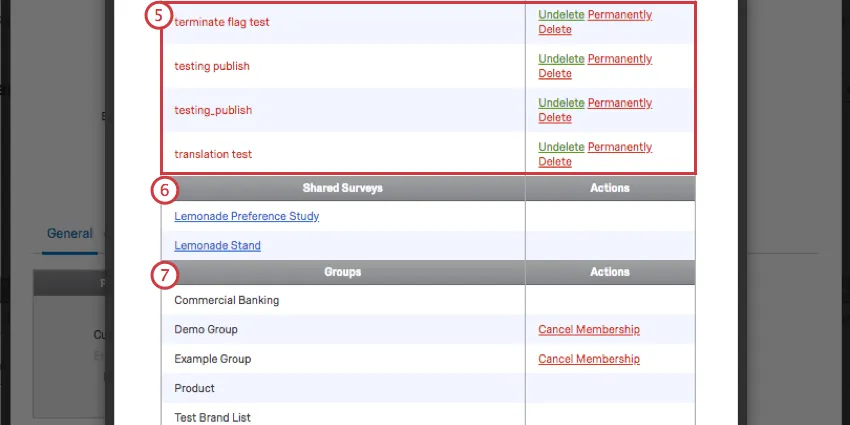Cancel membership for Demo Group

point(588,329)
